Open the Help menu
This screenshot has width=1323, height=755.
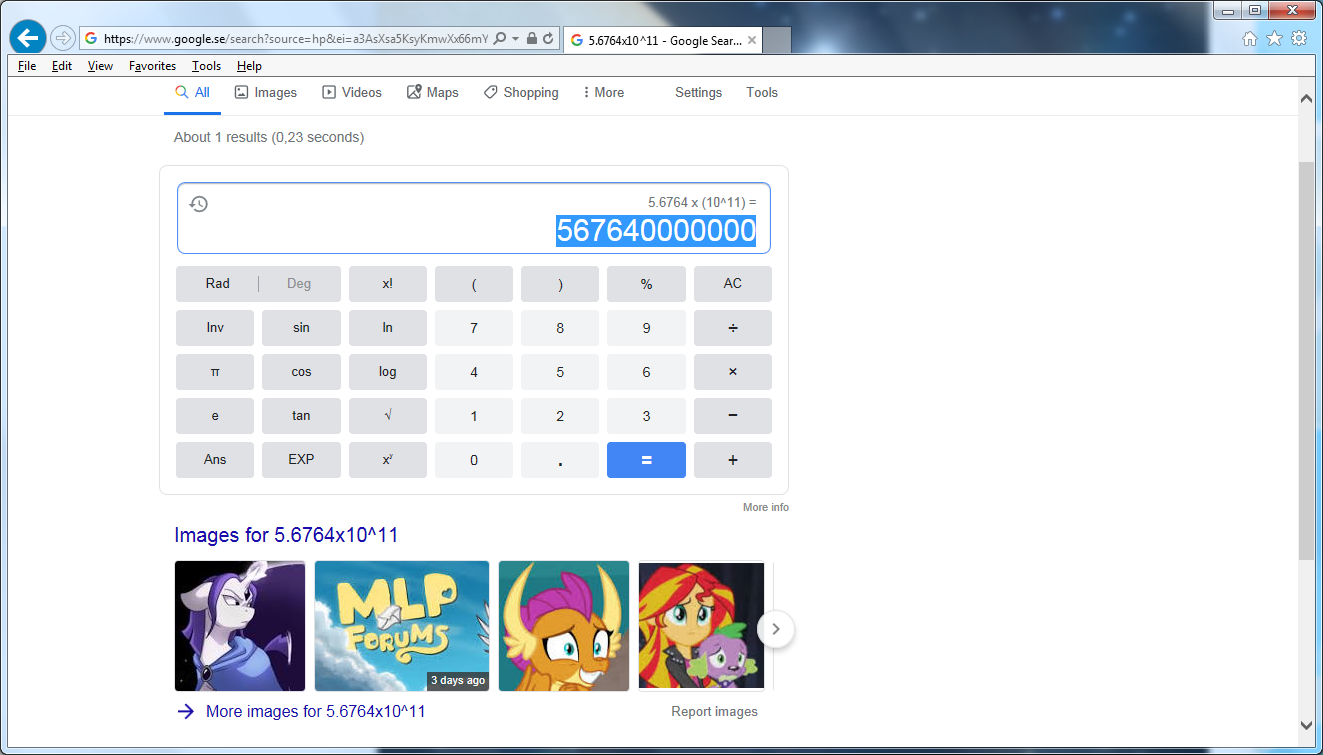tap(249, 66)
